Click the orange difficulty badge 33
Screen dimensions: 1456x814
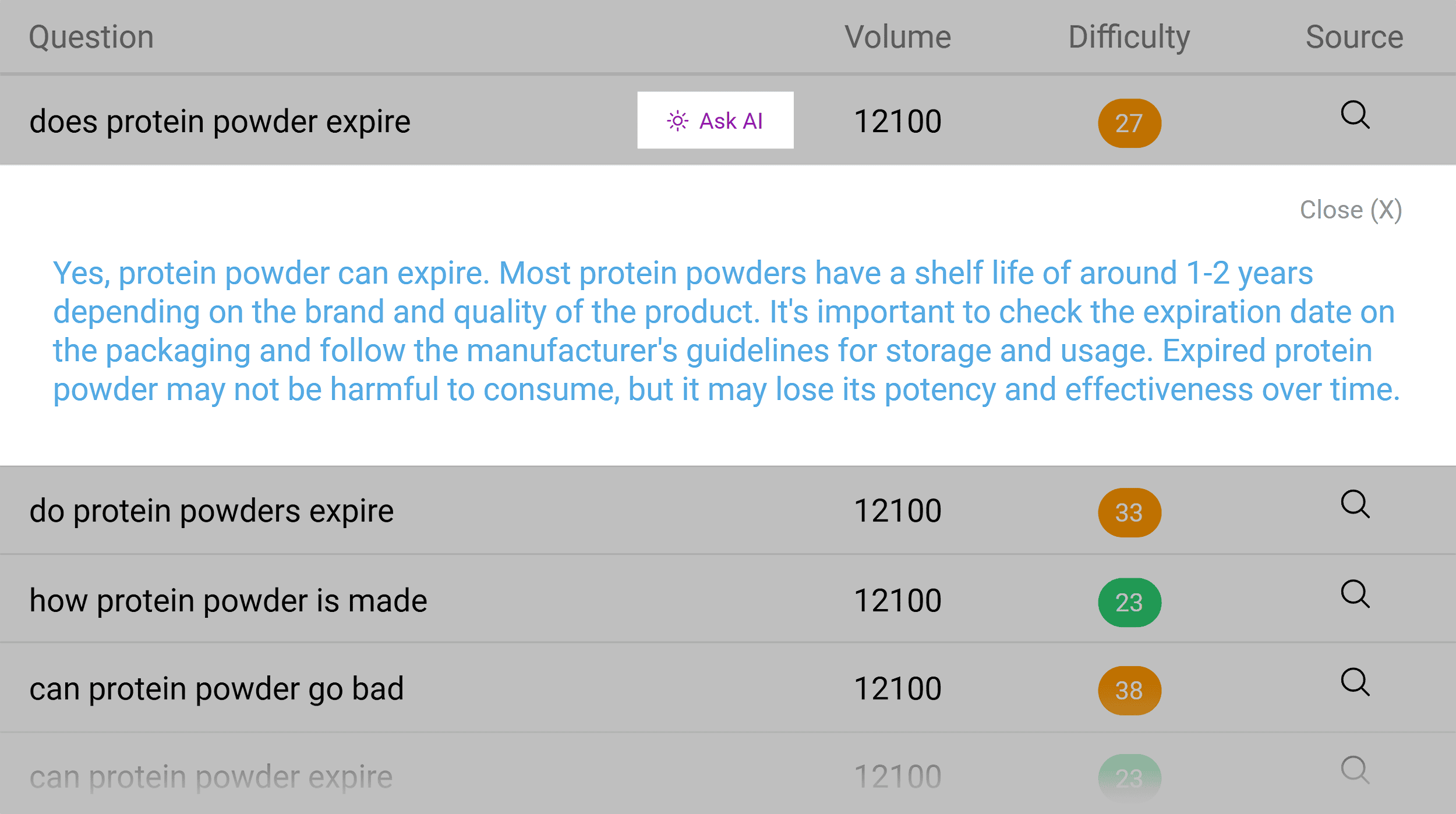[x=1129, y=512]
